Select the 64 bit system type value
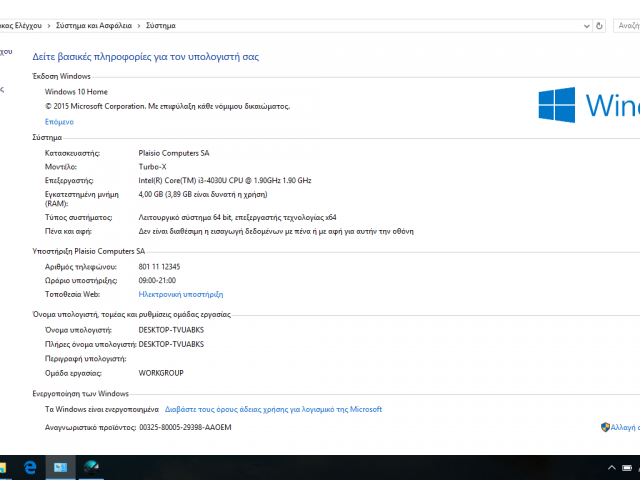 point(238,218)
